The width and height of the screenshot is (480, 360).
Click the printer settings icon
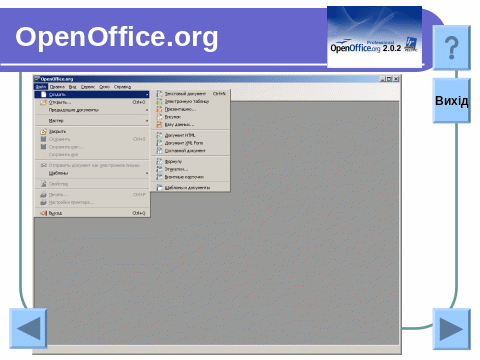click(x=43, y=202)
